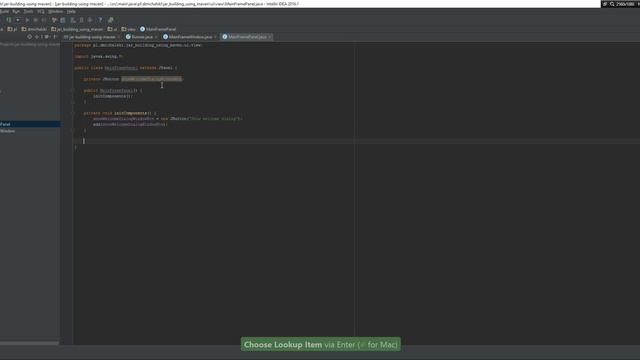Open the Help menu
The image size is (640, 360).
tap(71, 11)
